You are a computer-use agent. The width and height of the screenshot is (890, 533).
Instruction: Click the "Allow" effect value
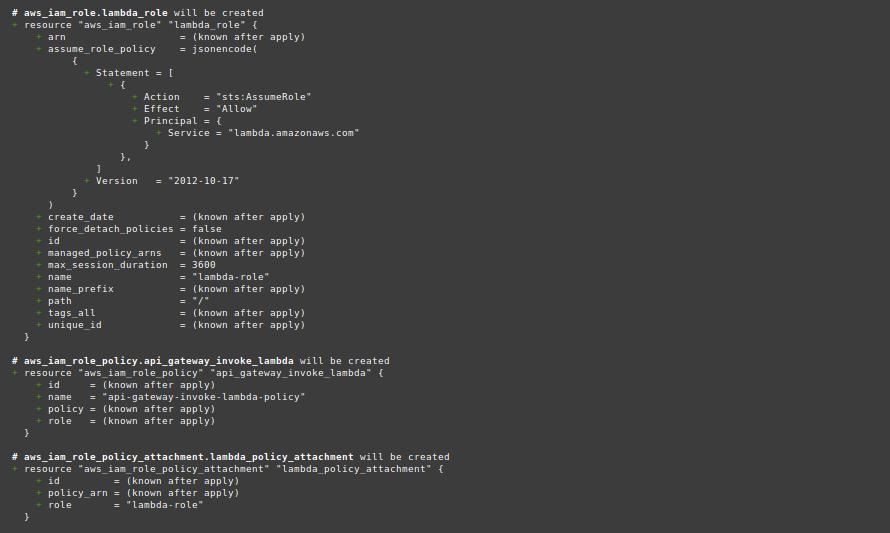236,109
